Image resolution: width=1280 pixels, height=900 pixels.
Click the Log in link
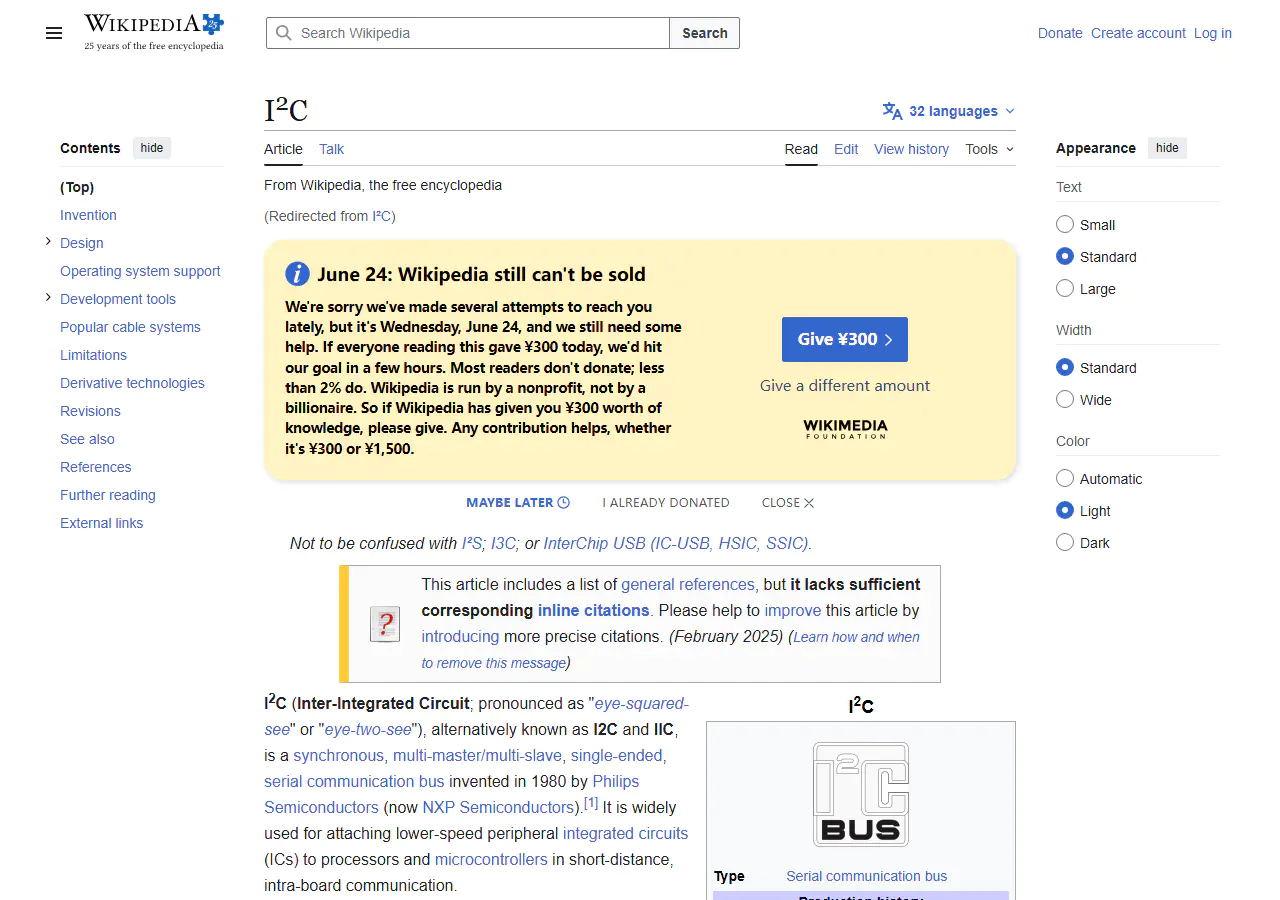[x=1213, y=33]
